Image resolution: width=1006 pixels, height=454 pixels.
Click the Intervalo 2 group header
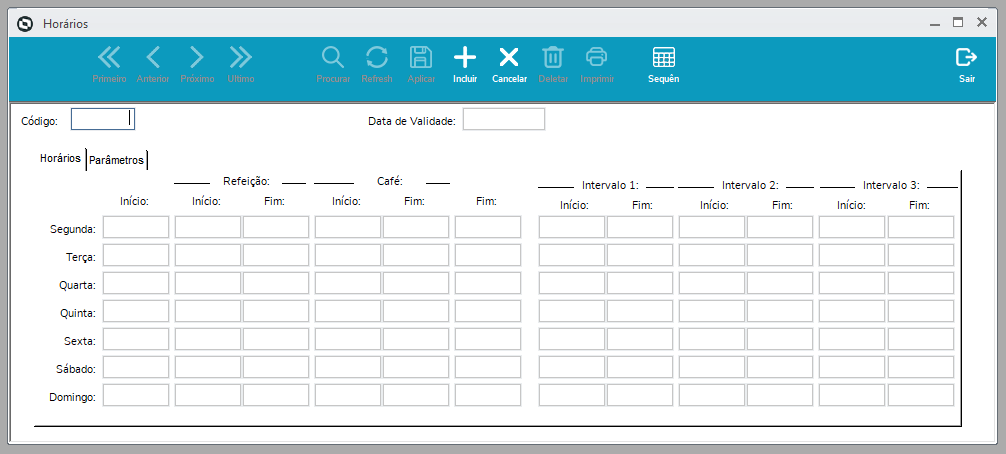pos(750,185)
